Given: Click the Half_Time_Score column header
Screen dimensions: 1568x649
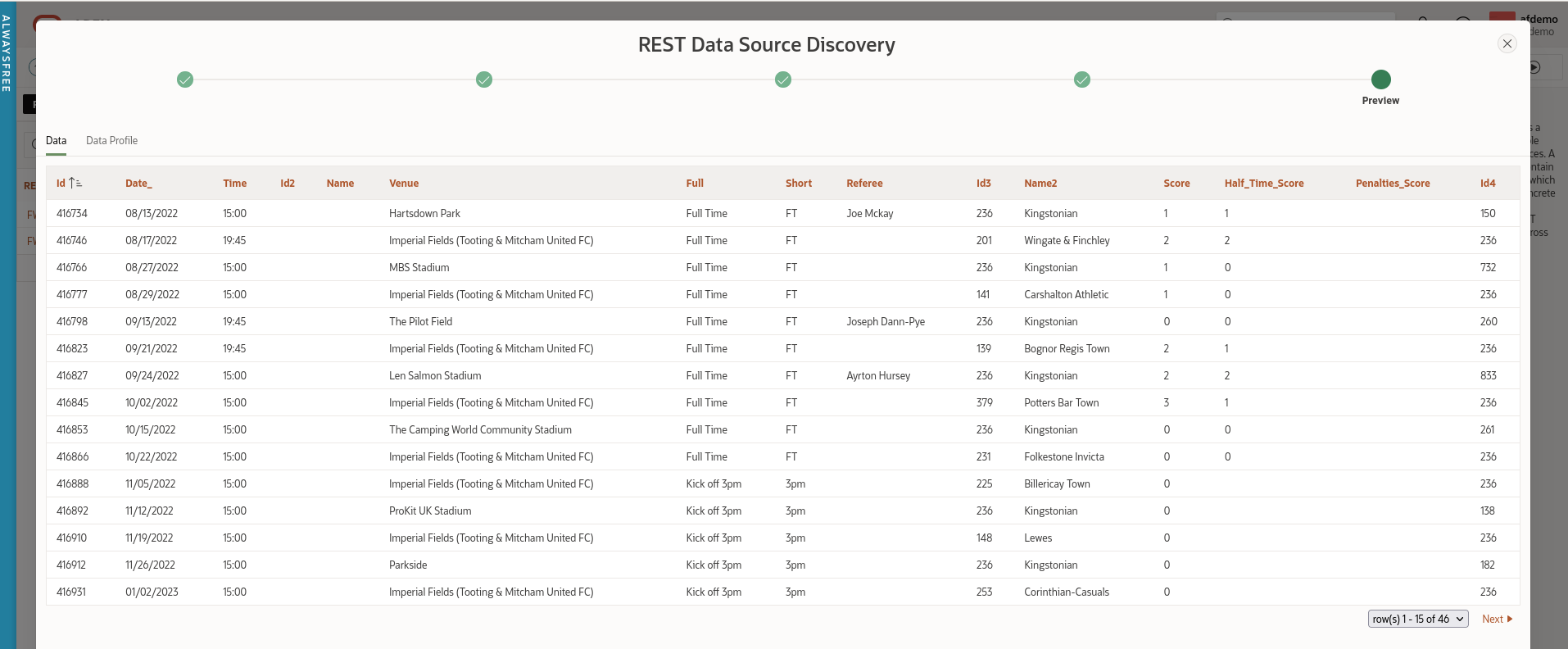Looking at the screenshot, I should 1263,184.
